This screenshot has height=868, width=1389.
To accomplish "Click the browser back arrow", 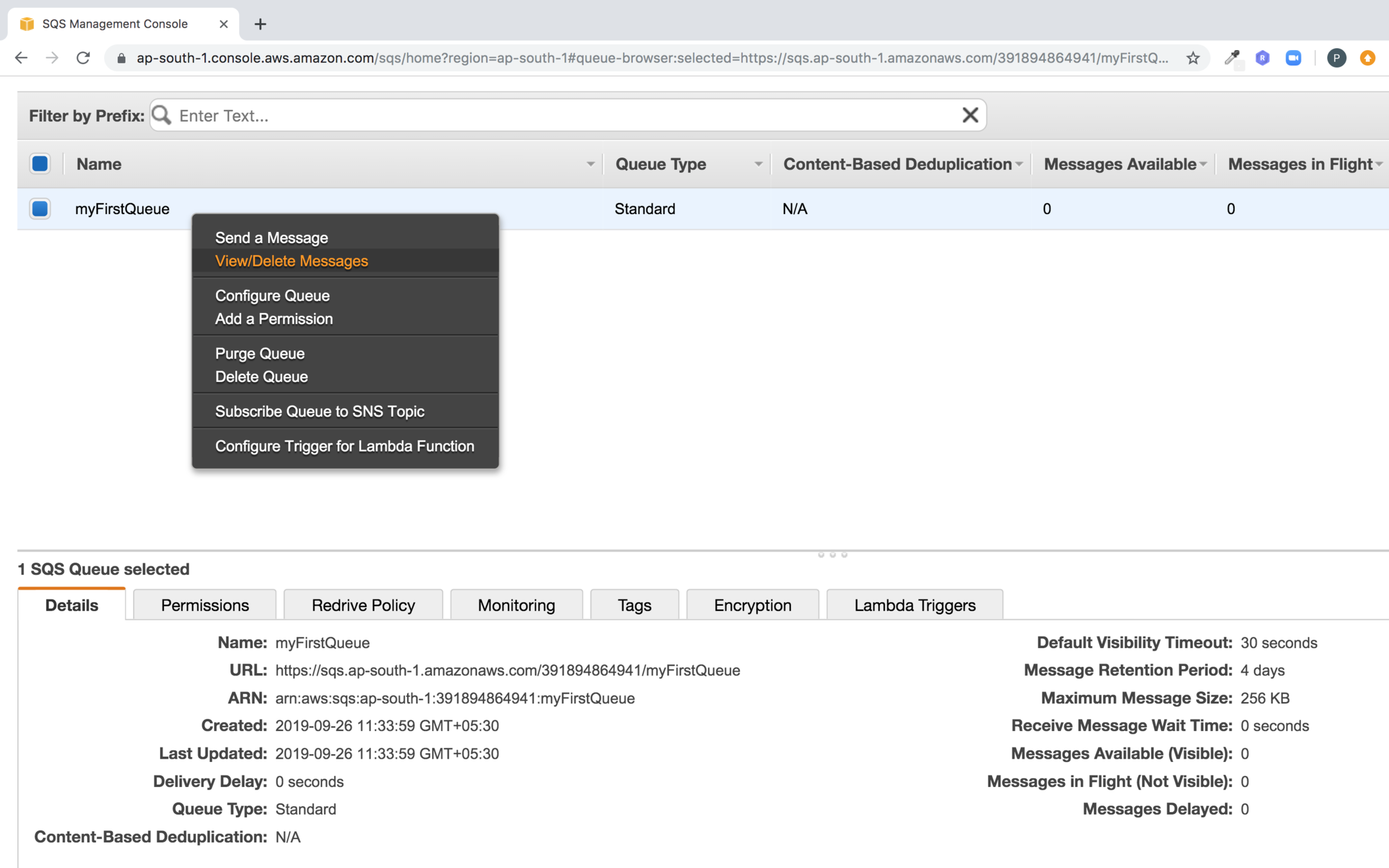I will click(21, 58).
